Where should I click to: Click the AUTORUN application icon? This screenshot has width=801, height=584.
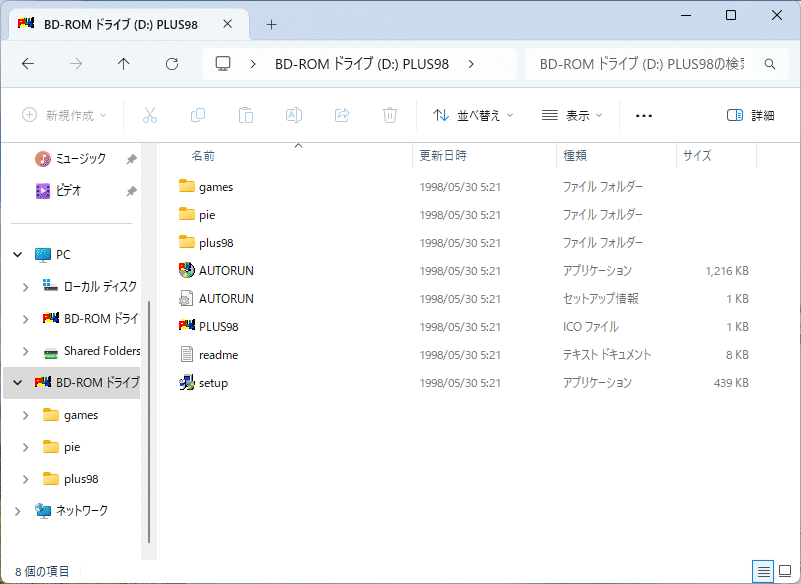coord(186,270)
